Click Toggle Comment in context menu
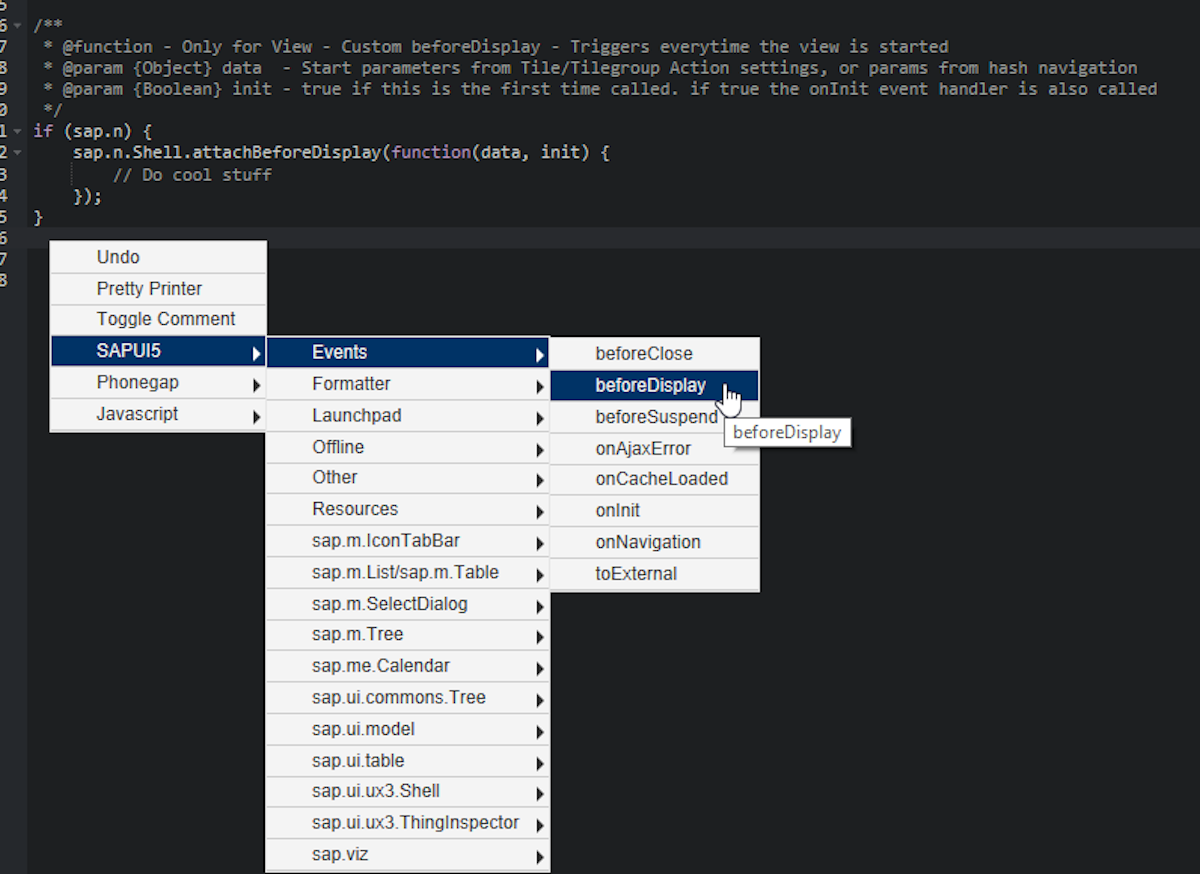Viewport: 1200px width, 874px height. (166, 319)
